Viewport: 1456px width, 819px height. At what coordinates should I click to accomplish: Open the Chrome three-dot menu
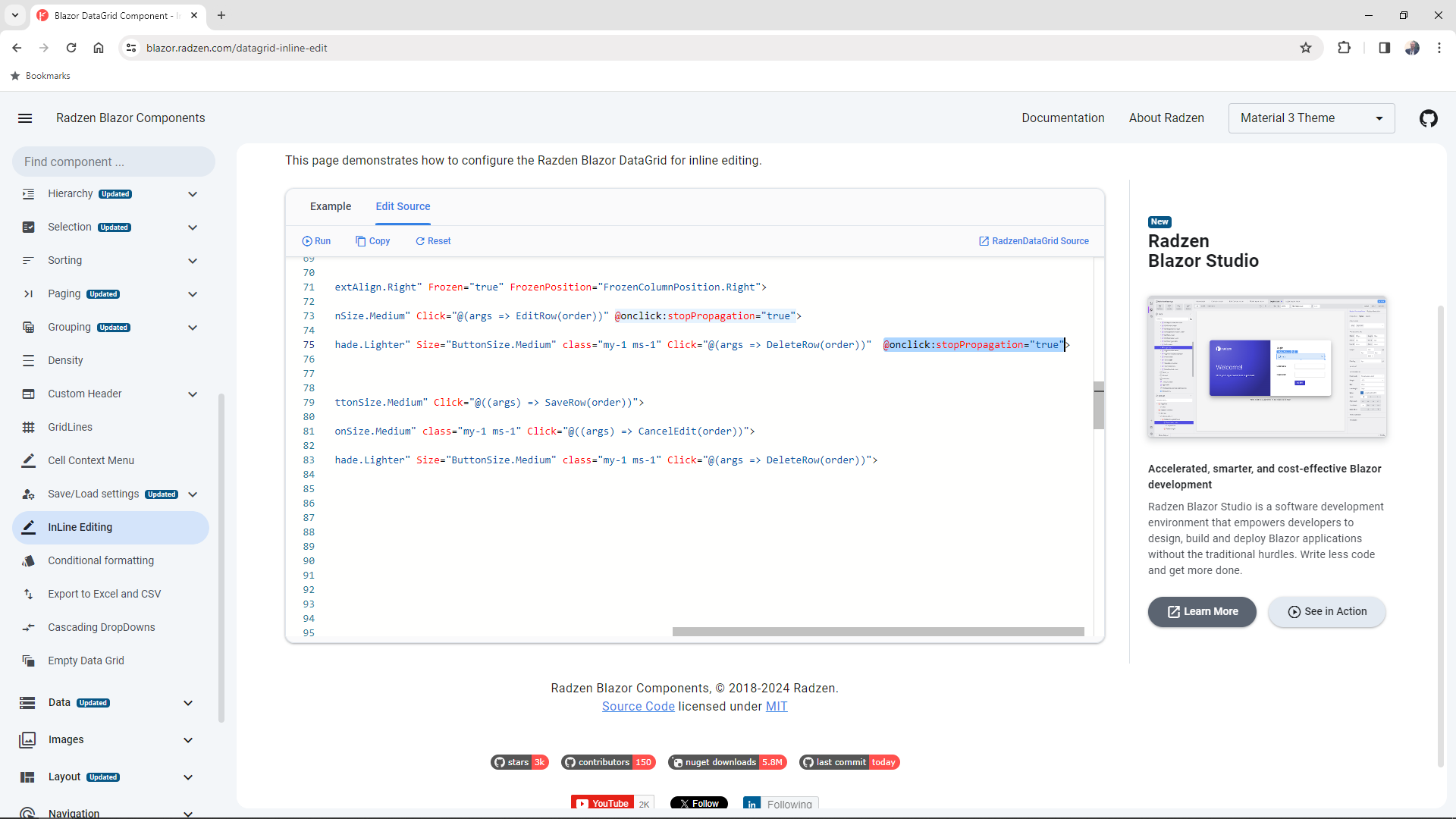(1439, 48)
